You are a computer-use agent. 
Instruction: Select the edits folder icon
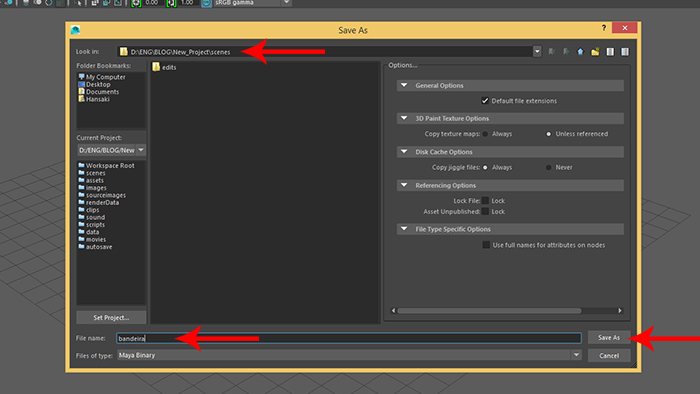(x=156, y=67)
